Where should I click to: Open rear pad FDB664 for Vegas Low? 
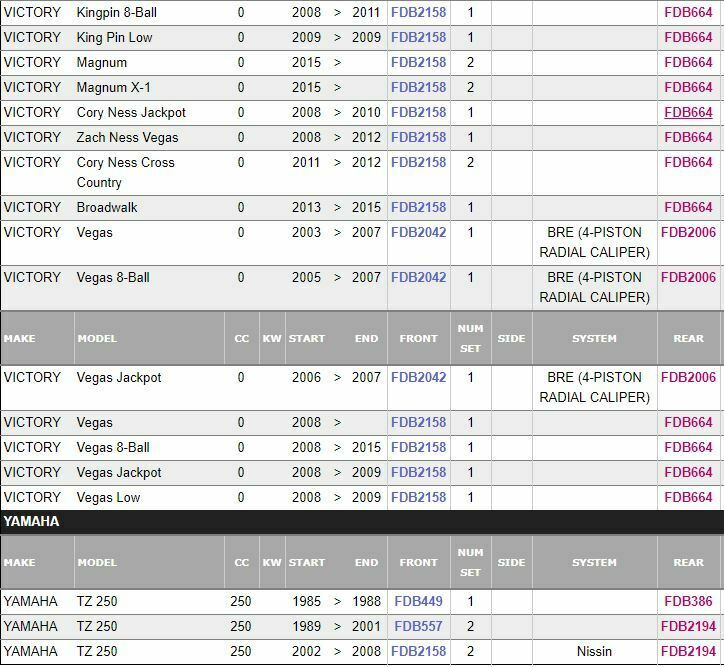pyautogui.click(x=688, y=497)
